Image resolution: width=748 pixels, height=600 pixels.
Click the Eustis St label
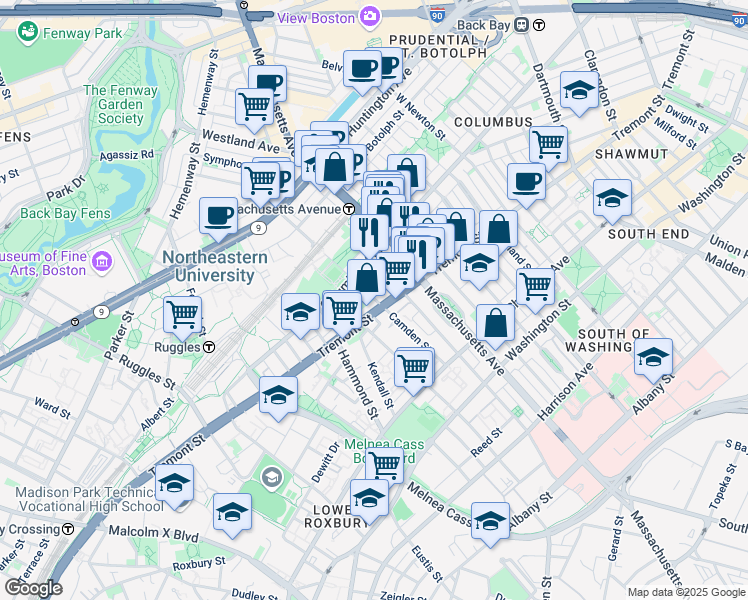click(x=427, y=564)
